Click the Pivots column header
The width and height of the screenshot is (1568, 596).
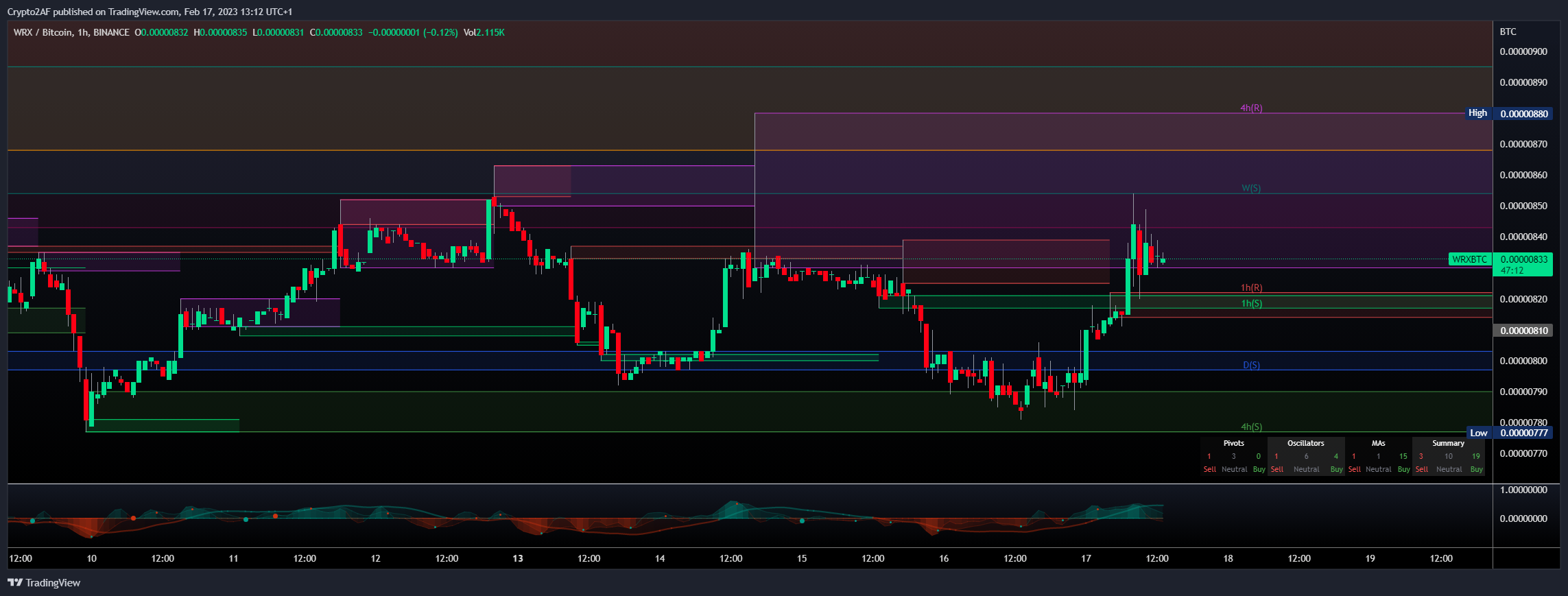click(1233, 443)
